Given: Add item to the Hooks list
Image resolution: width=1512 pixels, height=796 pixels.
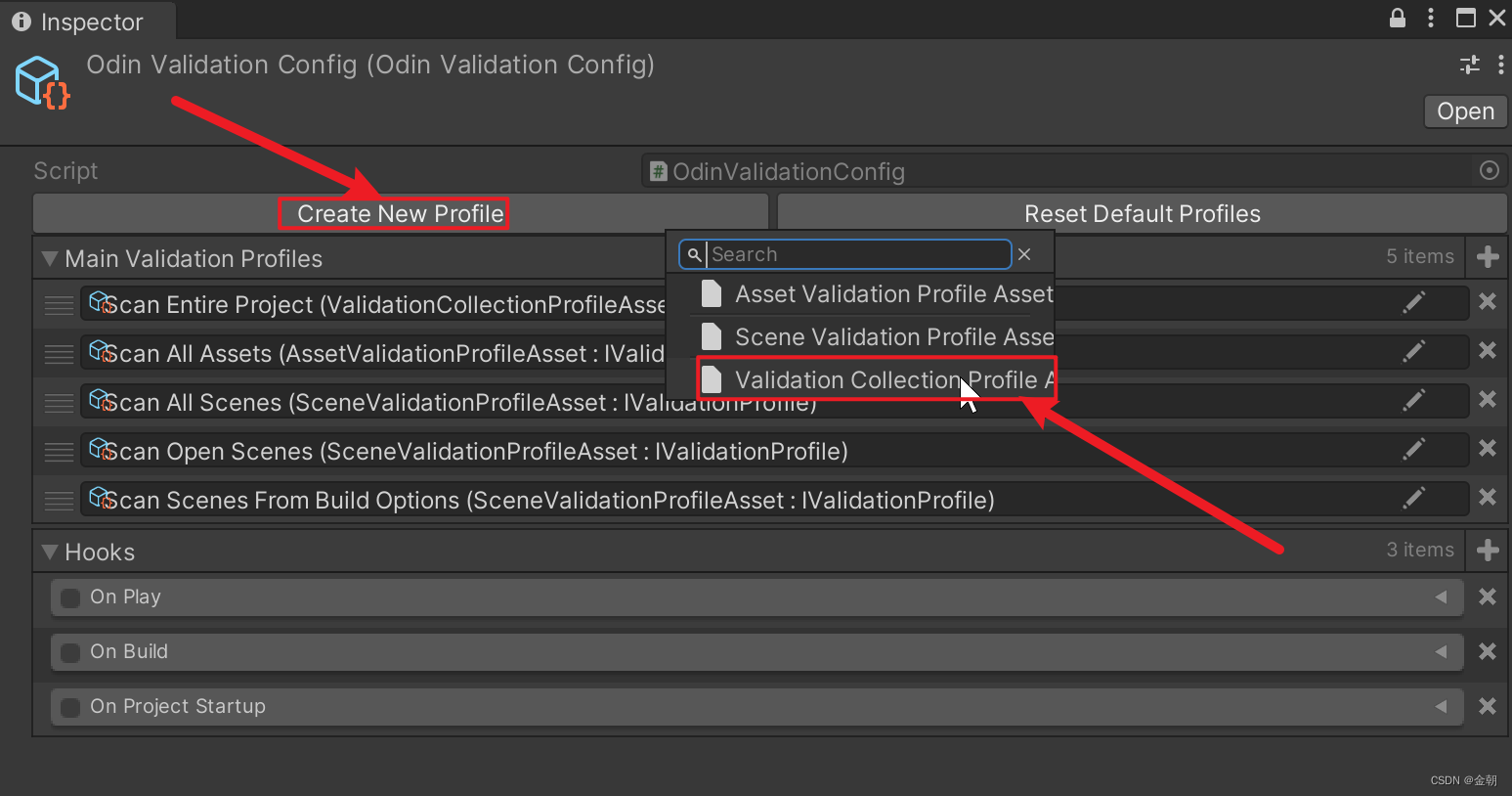Looking at the screenshot, I should (1488, 550).
